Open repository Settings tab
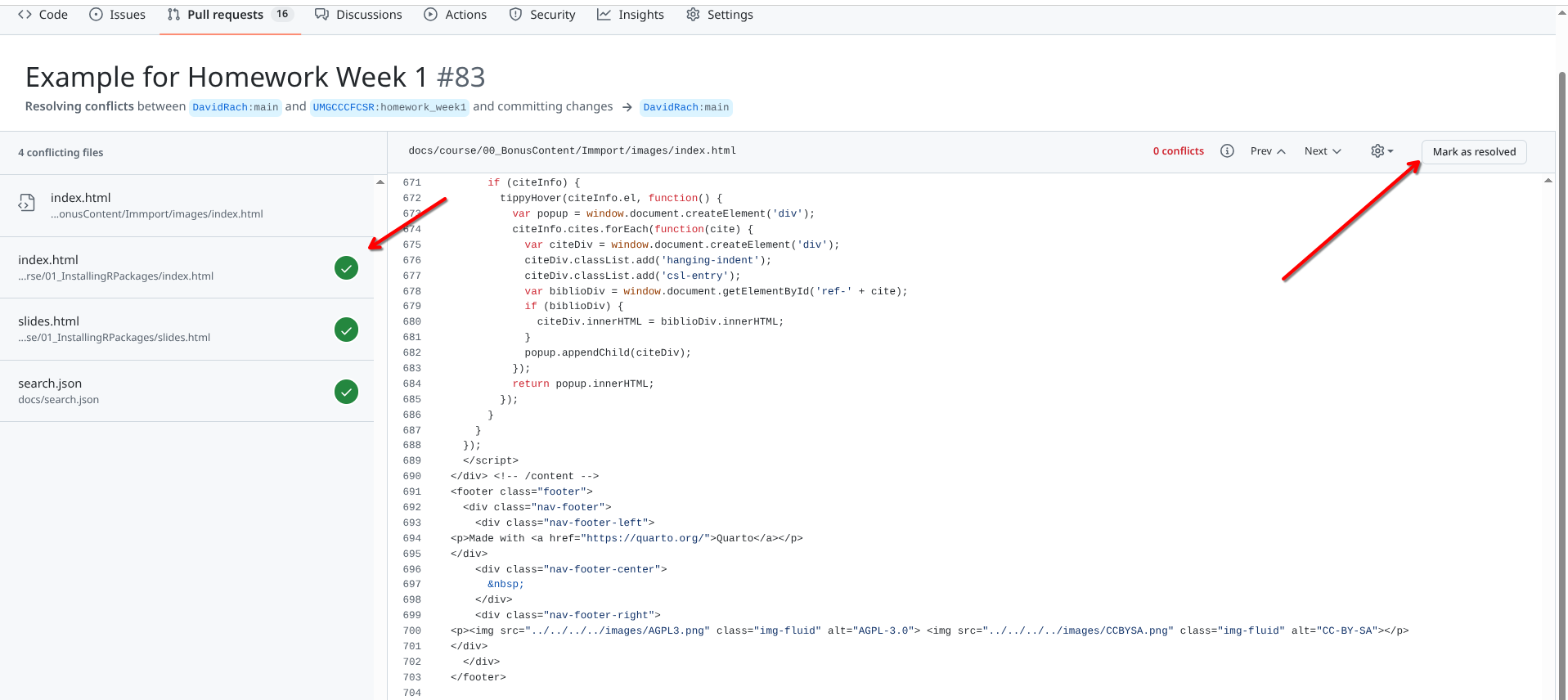Viewport: 1568px width, 700px height. point(720,15)
